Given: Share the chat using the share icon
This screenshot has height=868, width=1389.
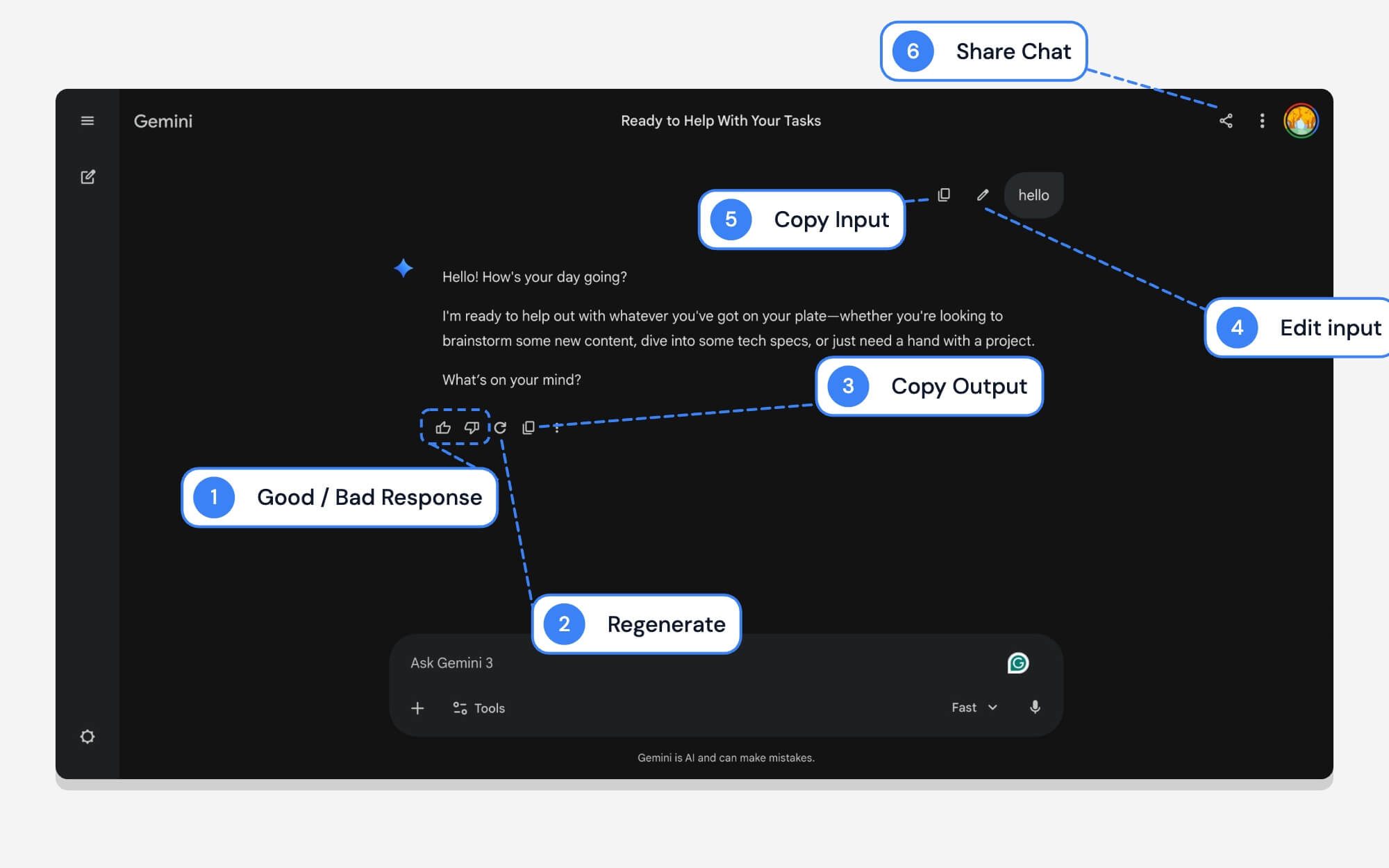Looking at the screenshot, I should click(1226, 121).
